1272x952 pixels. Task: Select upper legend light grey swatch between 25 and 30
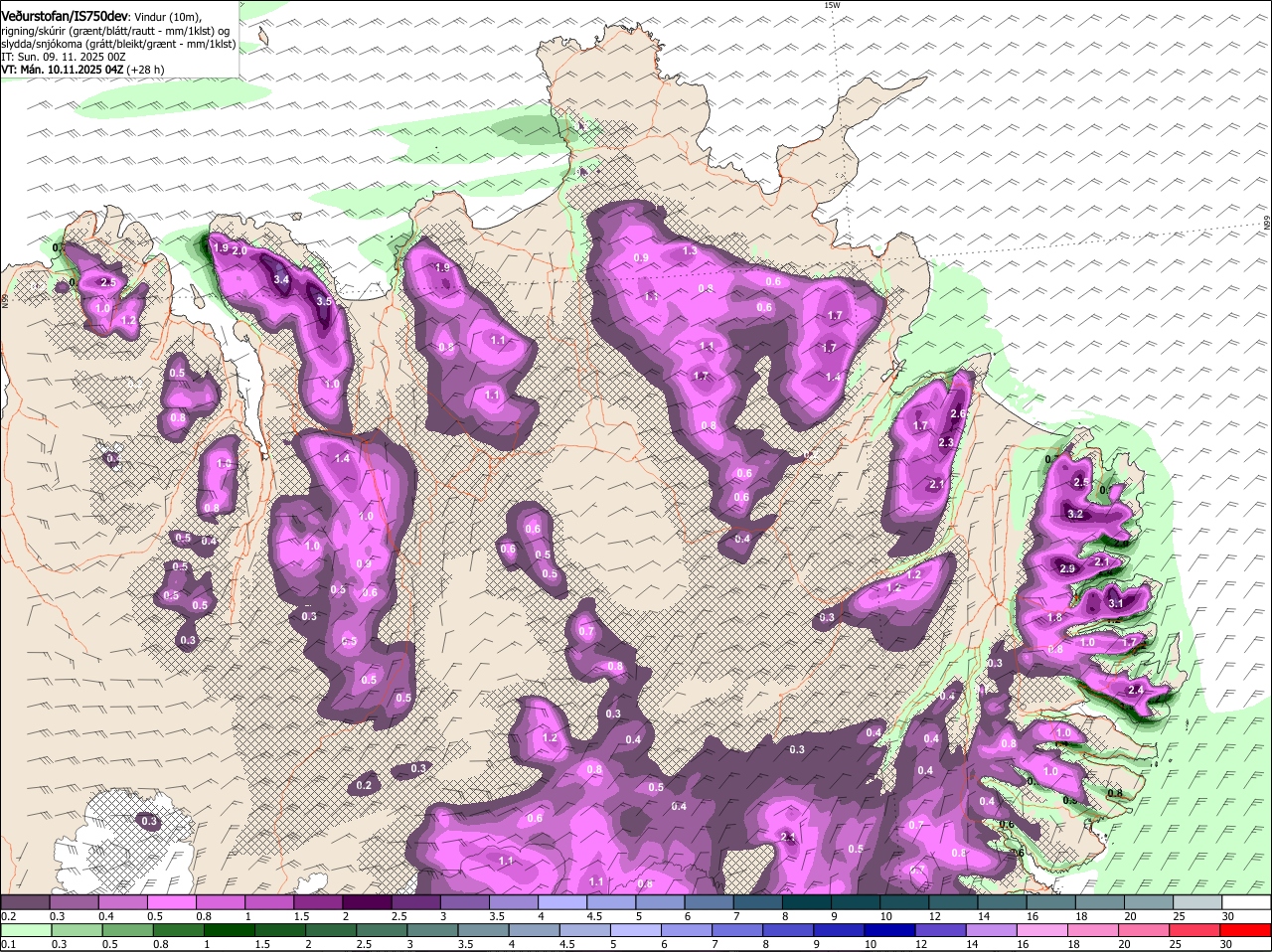point(1197,901)
